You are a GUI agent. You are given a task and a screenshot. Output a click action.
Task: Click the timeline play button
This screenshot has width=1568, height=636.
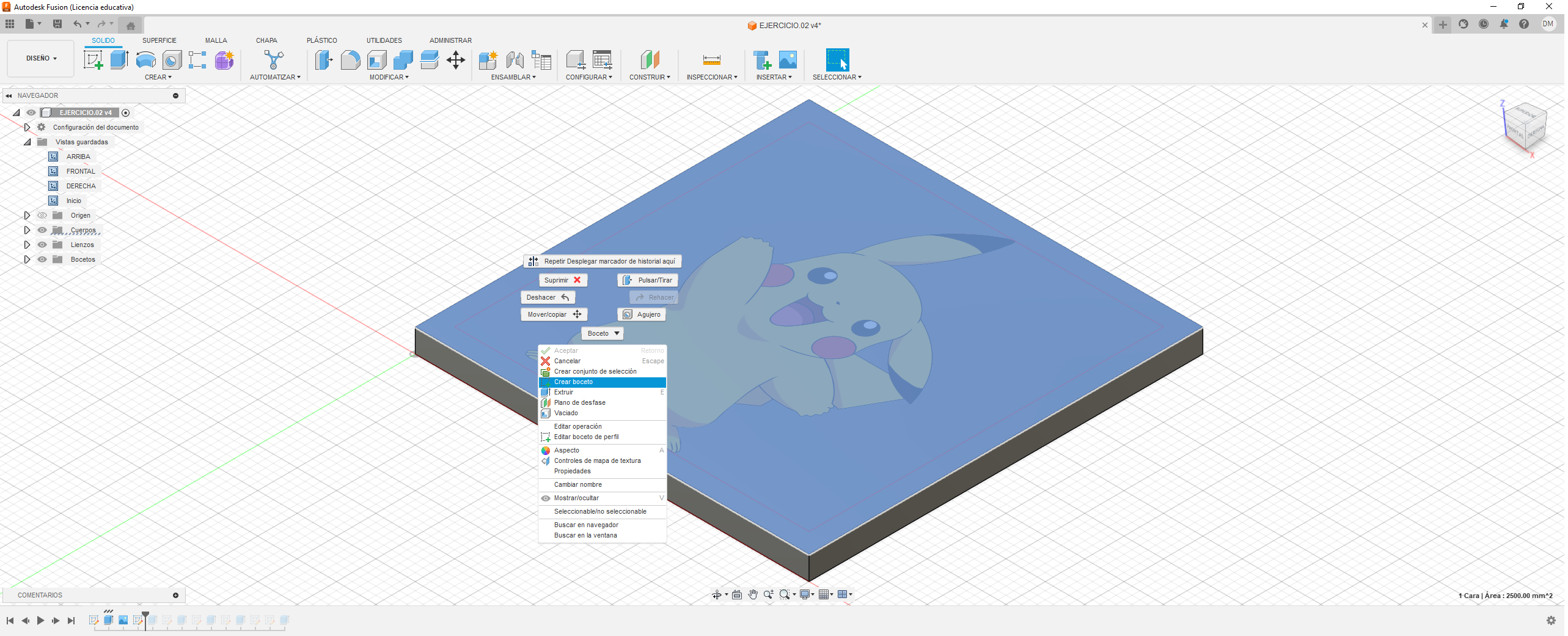(x=40, y=620)
